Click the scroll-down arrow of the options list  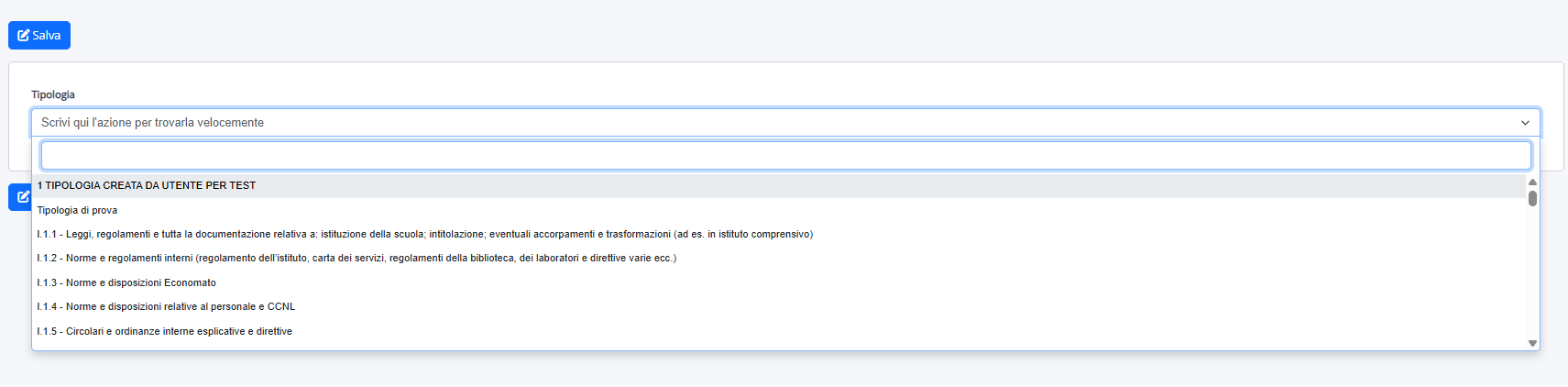point(1532,343)
